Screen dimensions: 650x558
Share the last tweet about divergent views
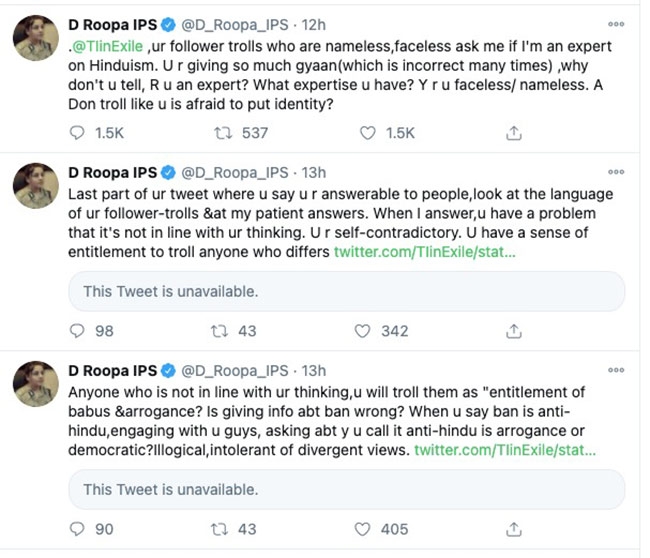tap(513, 529)
